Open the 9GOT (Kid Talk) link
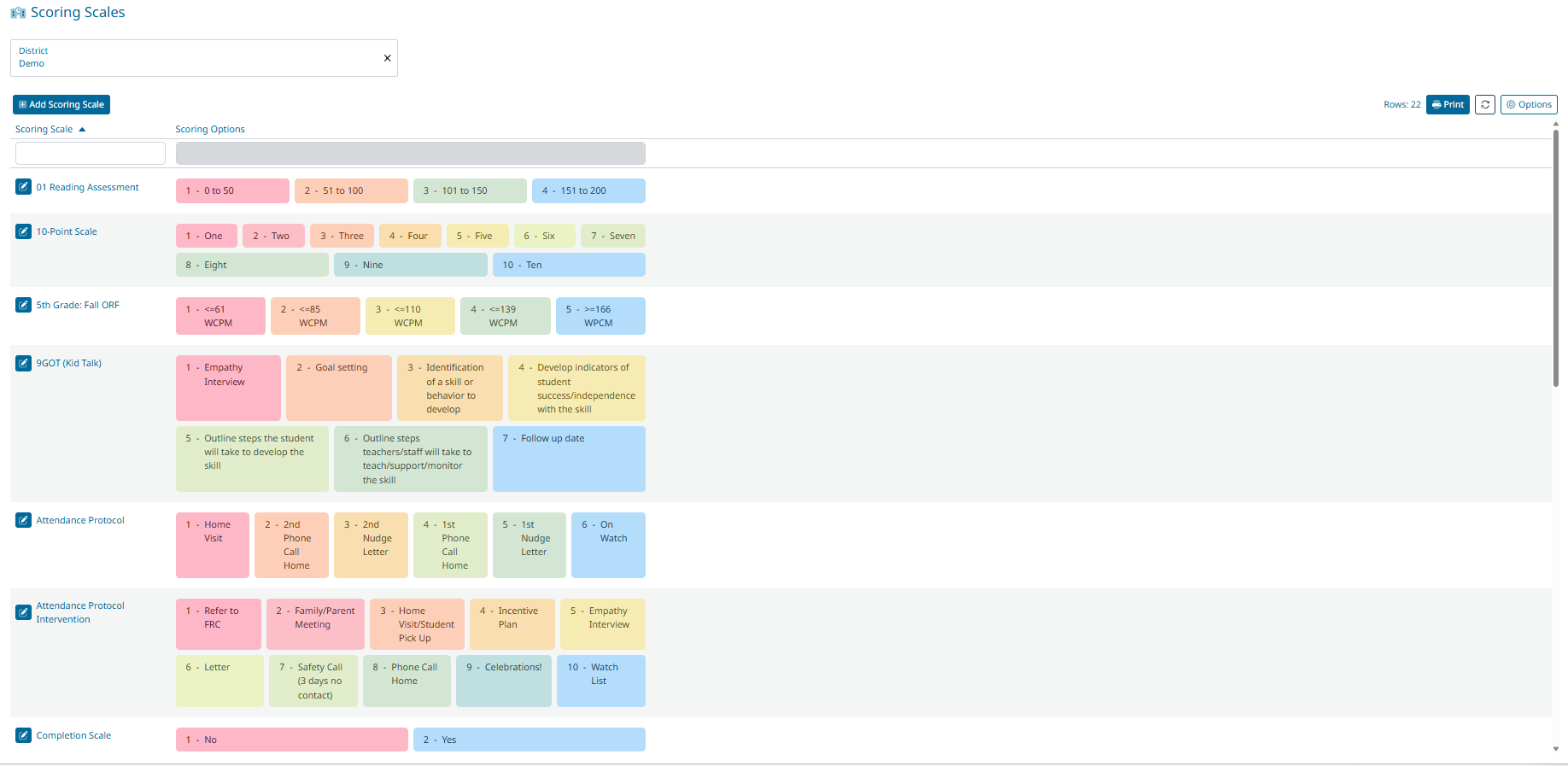Image resolution: width=1568 pixels, height=766 pixels. (68, 363)
